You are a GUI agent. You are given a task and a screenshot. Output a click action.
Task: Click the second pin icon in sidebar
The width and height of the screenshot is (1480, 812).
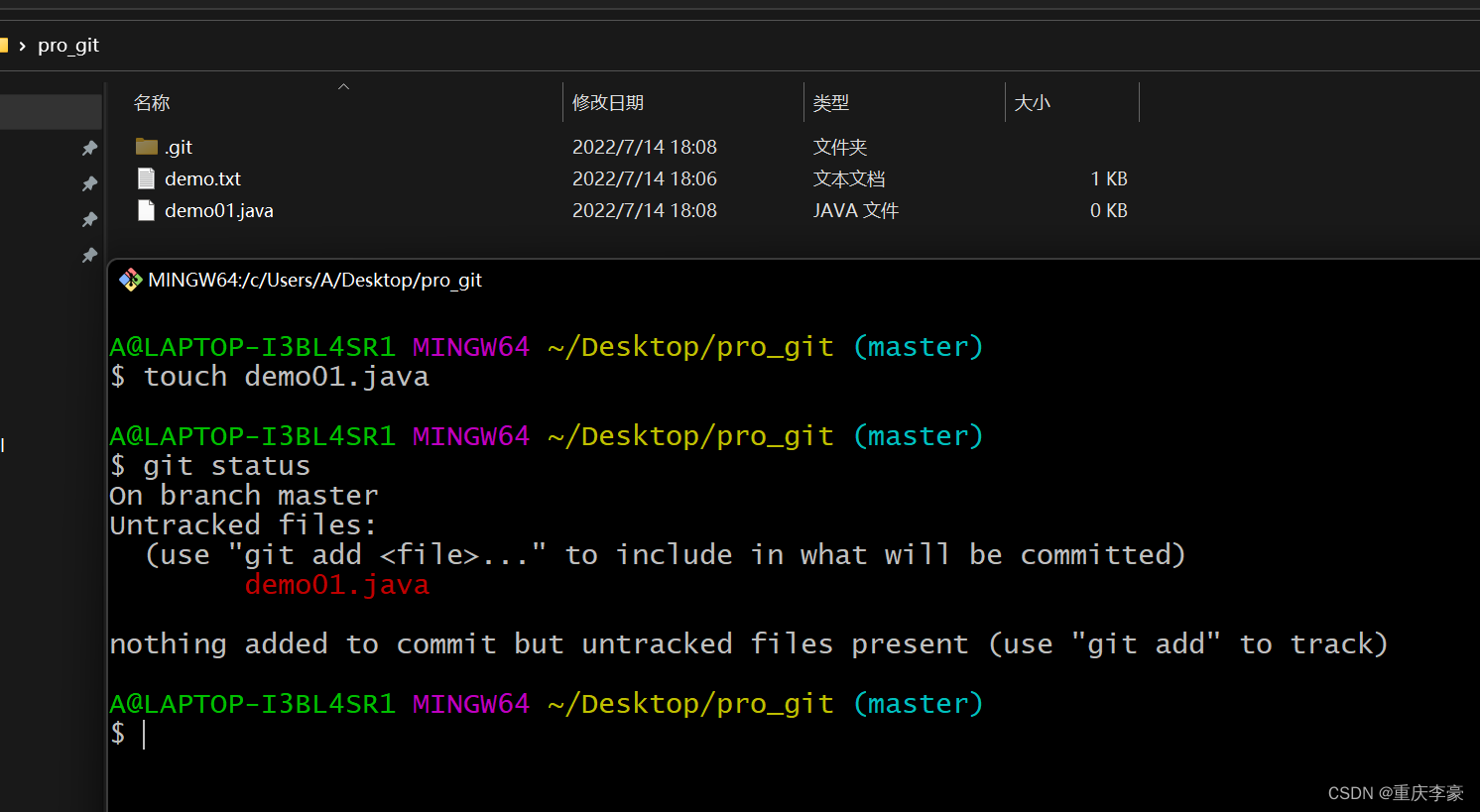[x=89, y=183]
